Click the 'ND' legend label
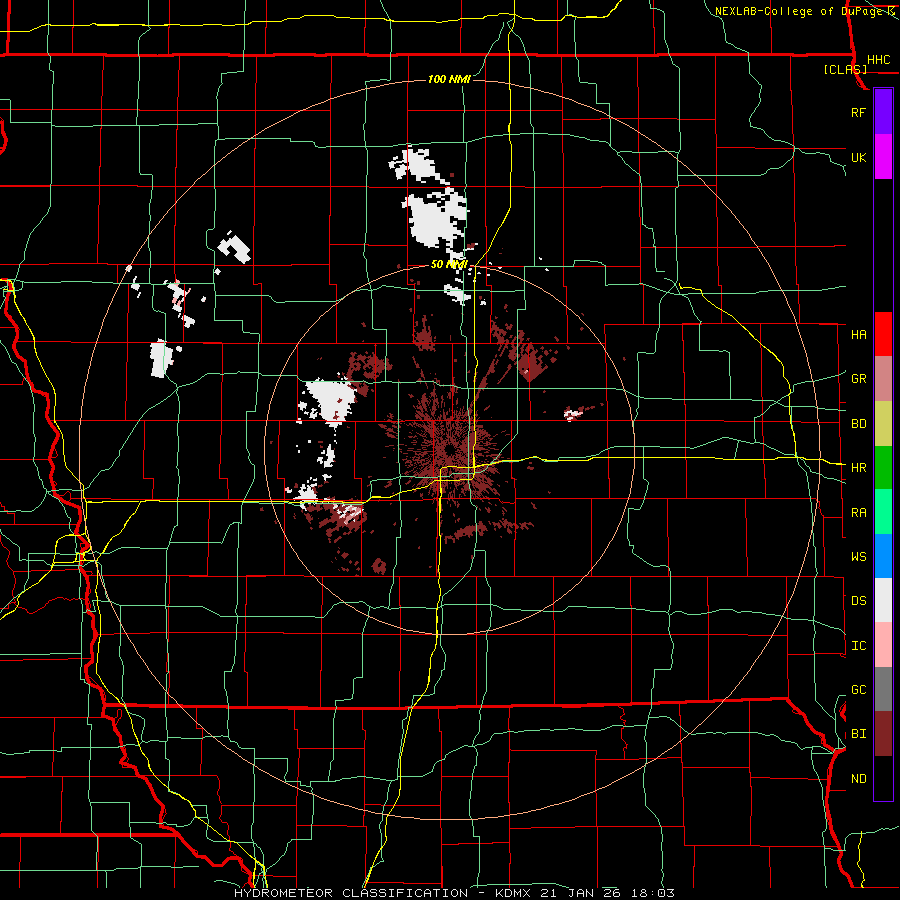This screenshot has height=900, width=900. pyautogui.click(x=858, y=778)
